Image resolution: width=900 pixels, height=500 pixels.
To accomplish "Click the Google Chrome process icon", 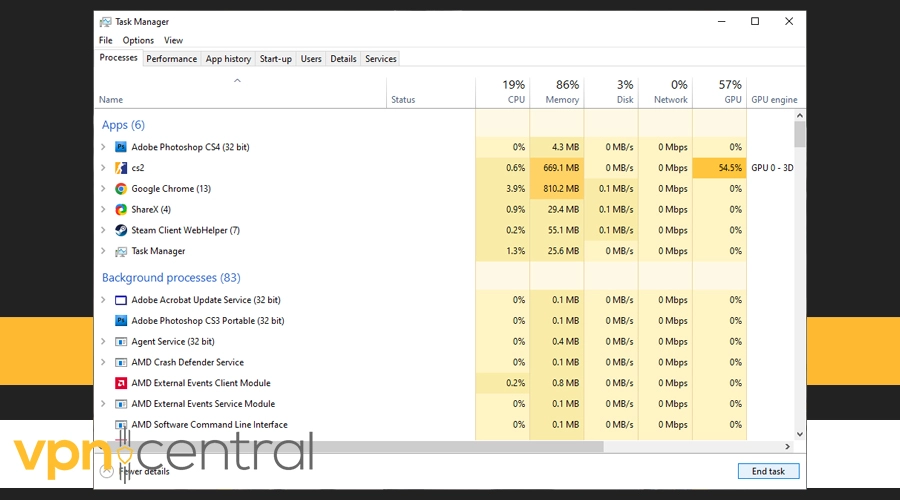I will [x=121, y=188].
